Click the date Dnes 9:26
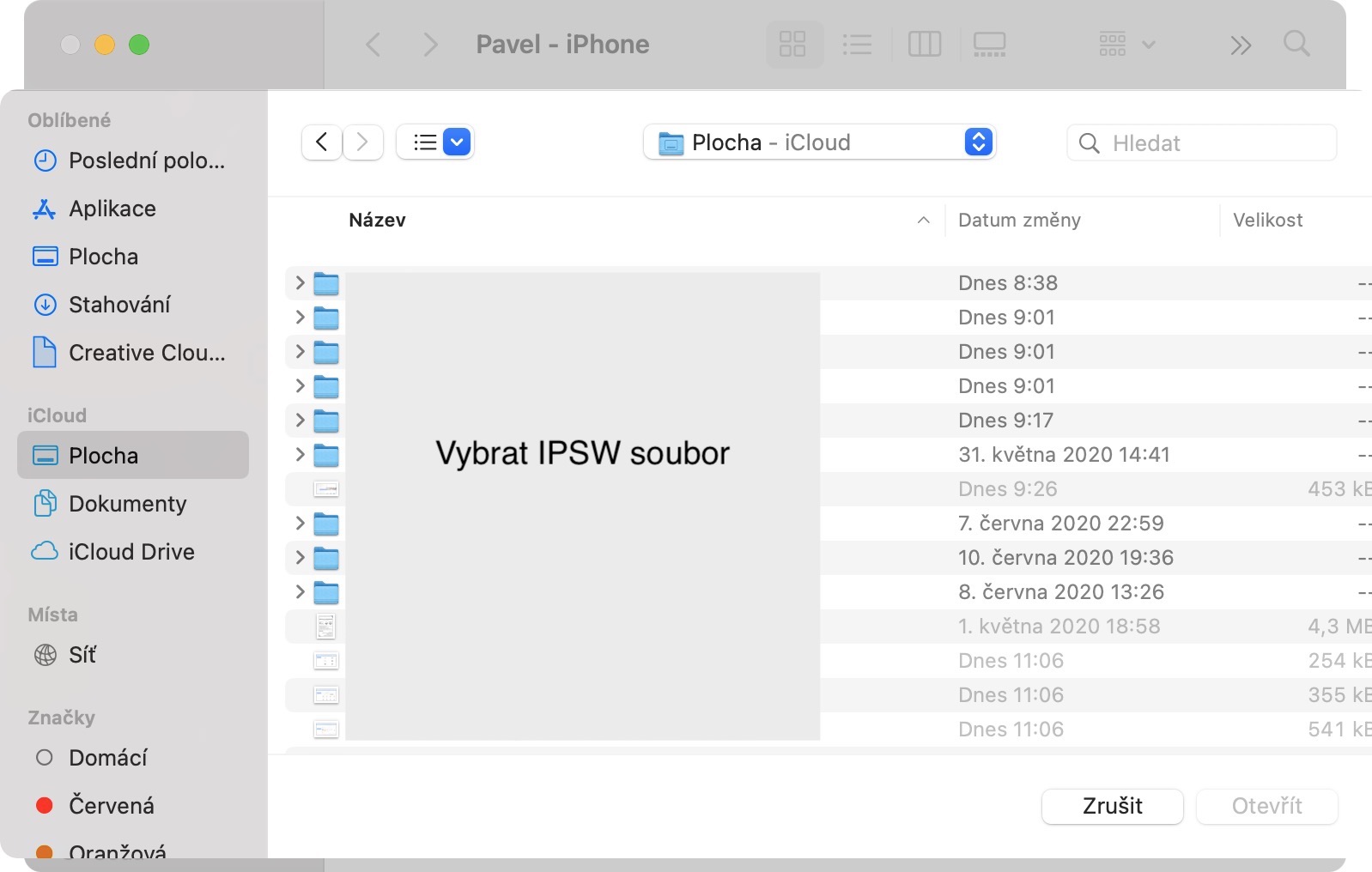 click(1008, 489)
